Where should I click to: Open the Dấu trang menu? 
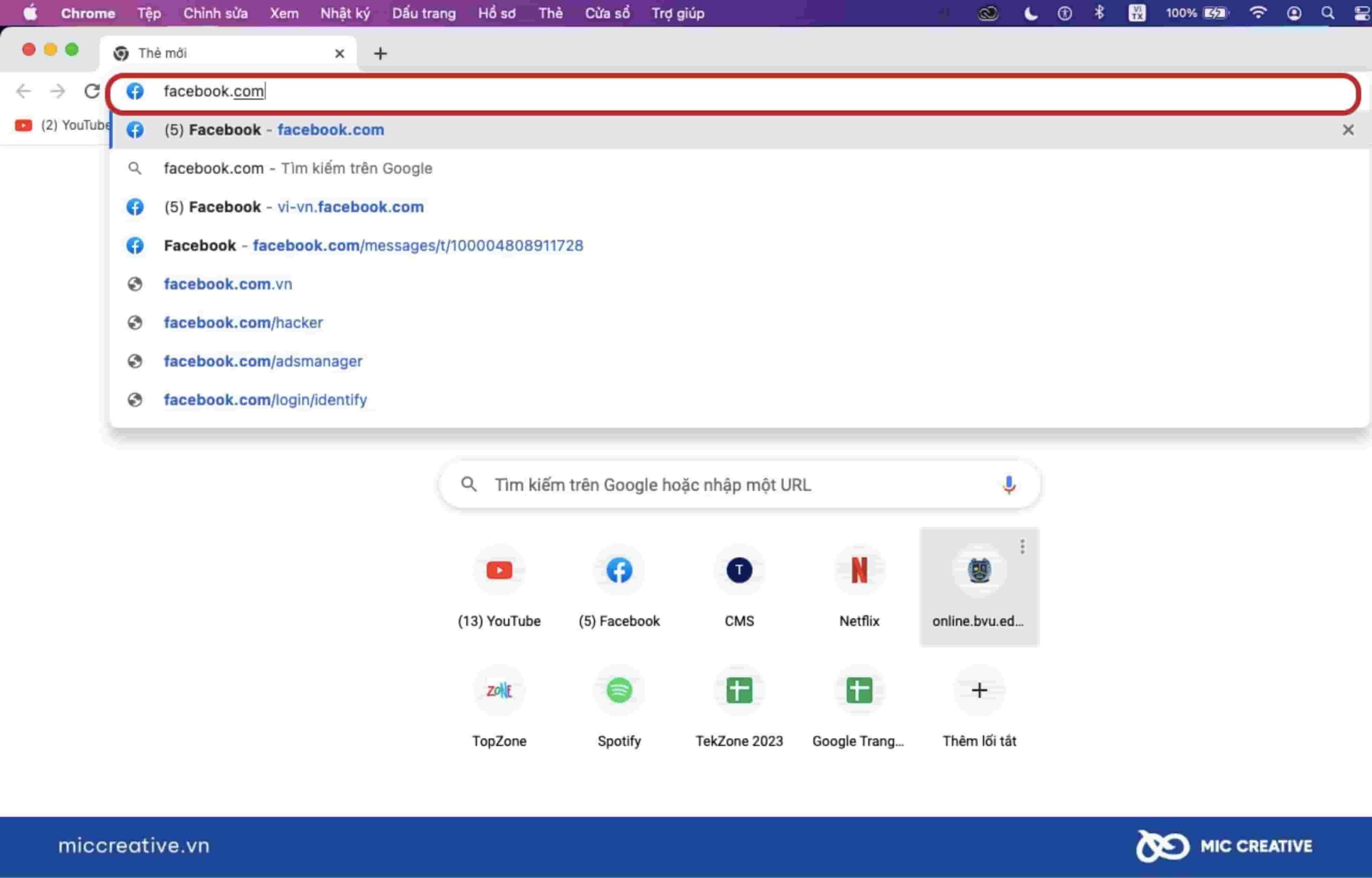pos(423,13)
